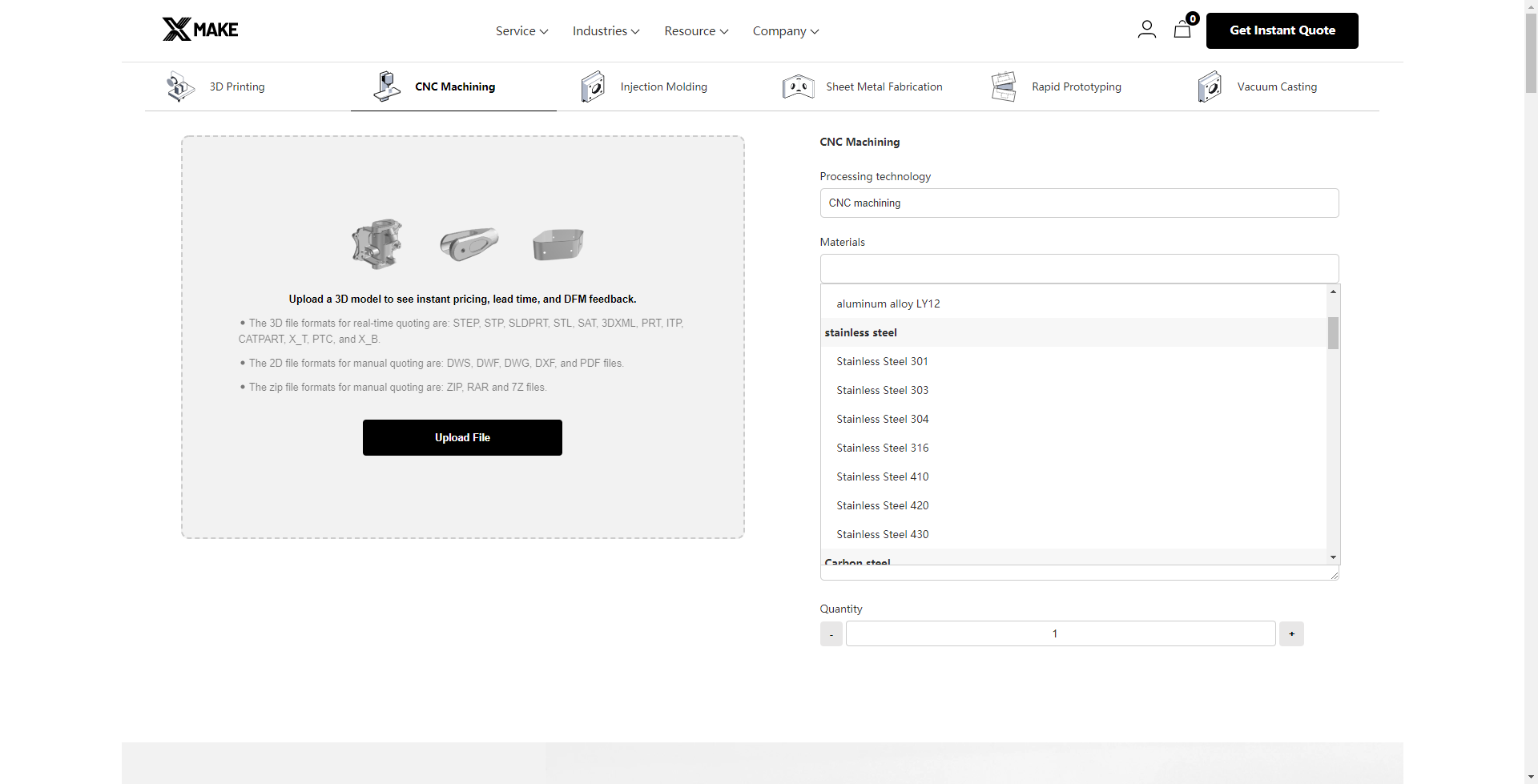Click the Injection Molding icon
Screen dimensions: 1538x784
click(x=593, y=86)
